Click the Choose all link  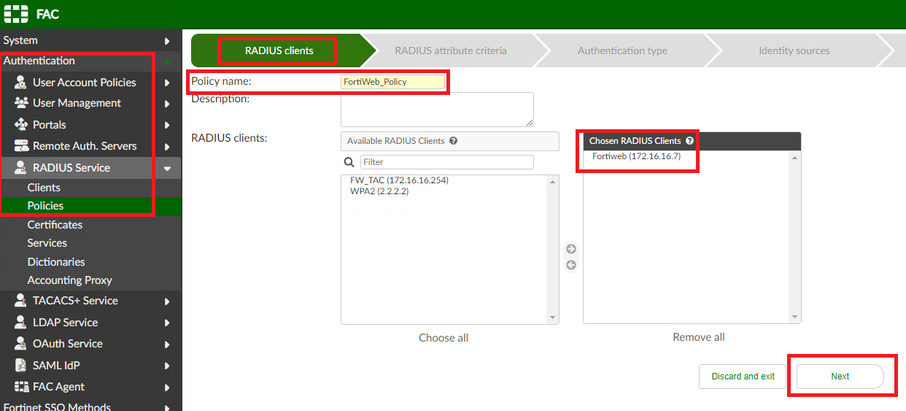point(443,338)
